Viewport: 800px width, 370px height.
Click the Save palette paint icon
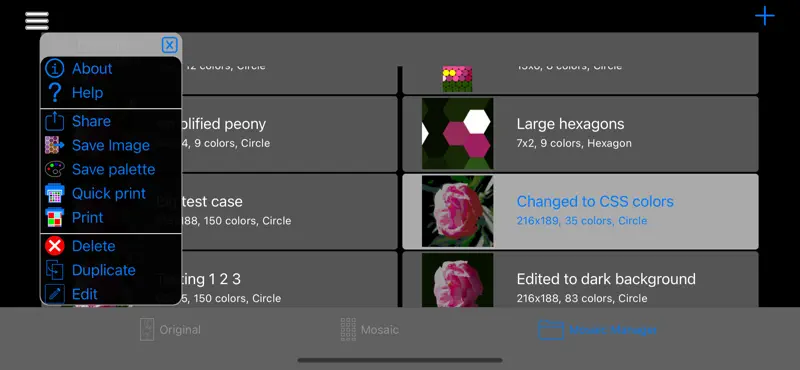[x=55, y=169]
